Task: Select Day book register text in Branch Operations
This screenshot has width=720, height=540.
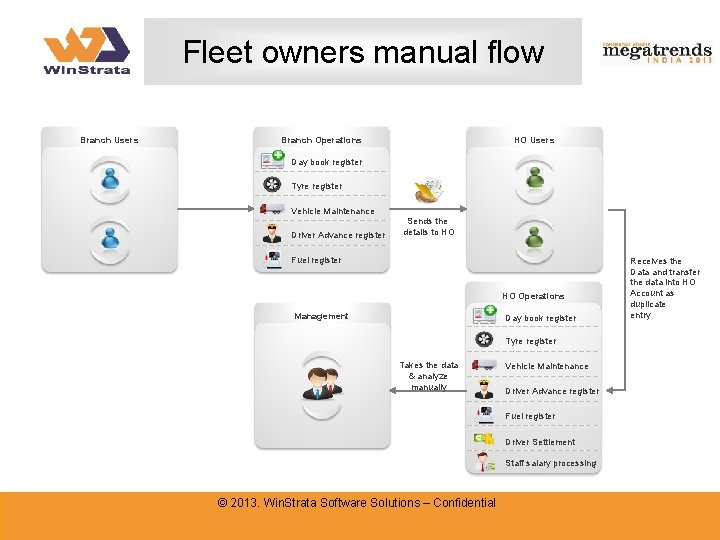Action: [x=327, y=162]
